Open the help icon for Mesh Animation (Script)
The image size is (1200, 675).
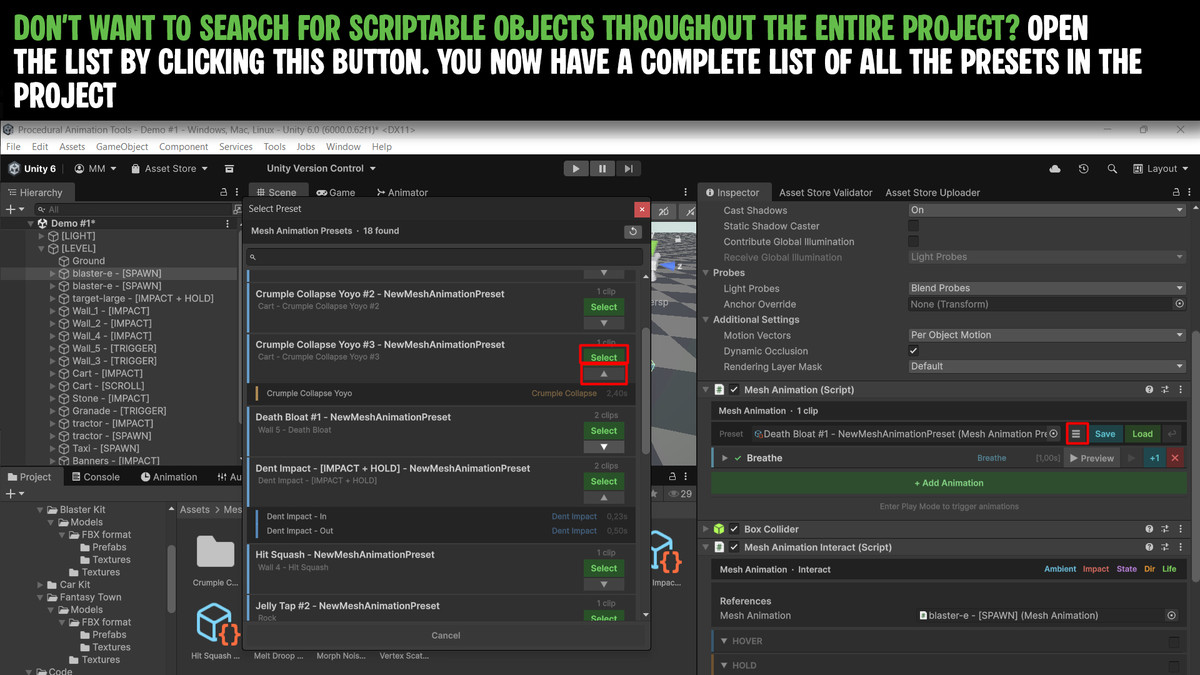click(x=1149, y=390)
